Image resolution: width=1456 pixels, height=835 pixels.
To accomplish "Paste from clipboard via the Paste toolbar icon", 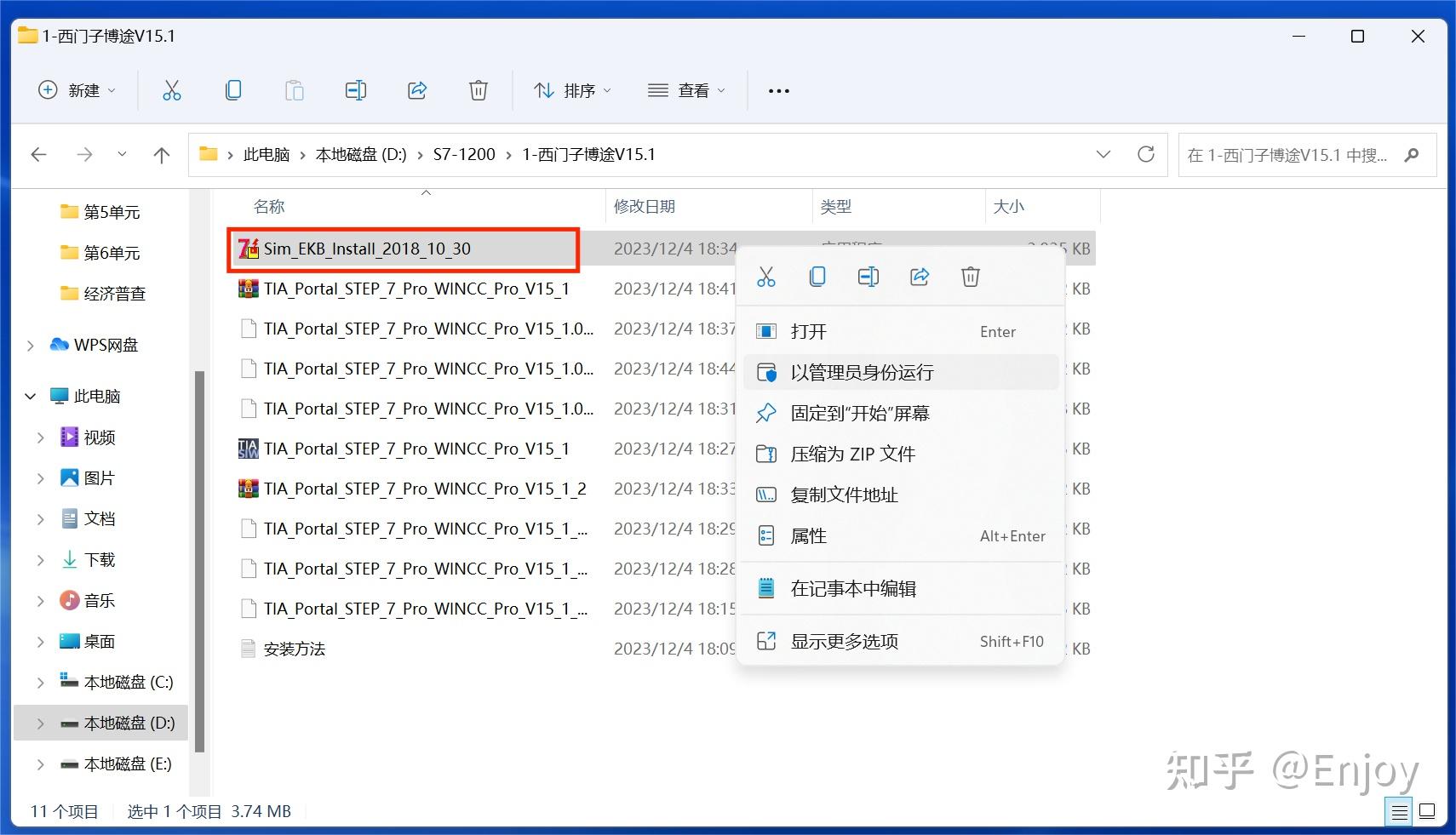I will pyautogui.click(x=295, y=90).
